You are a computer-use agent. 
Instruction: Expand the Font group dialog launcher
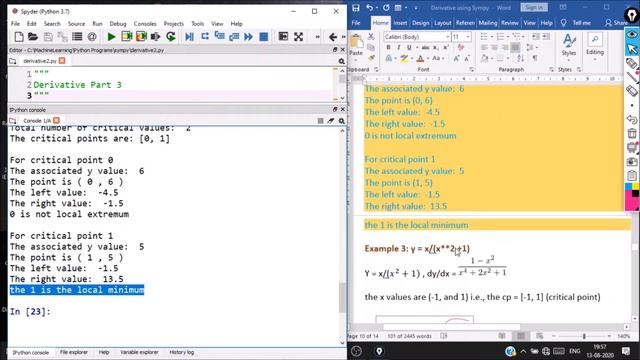coord(471,70)
